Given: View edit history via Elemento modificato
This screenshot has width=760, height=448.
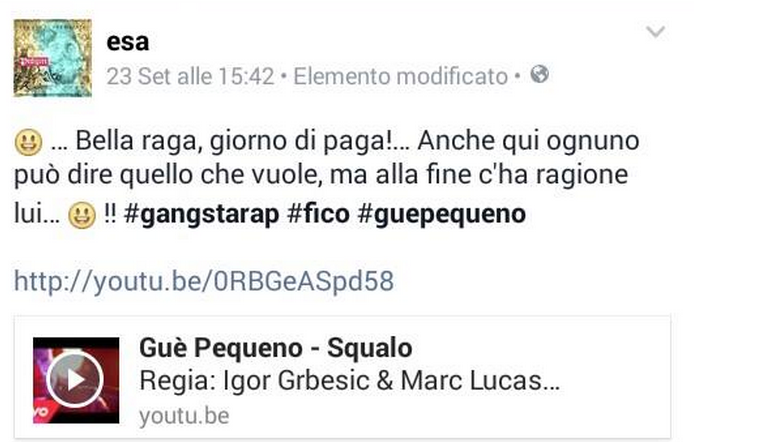Looking at the screenshot, I should [x=400, y=77].
